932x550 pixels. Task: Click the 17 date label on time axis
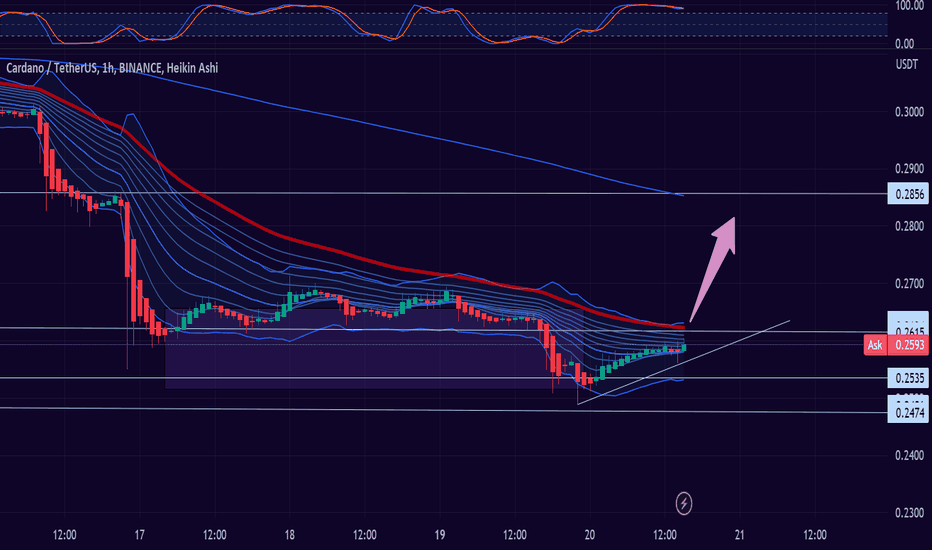139,535
